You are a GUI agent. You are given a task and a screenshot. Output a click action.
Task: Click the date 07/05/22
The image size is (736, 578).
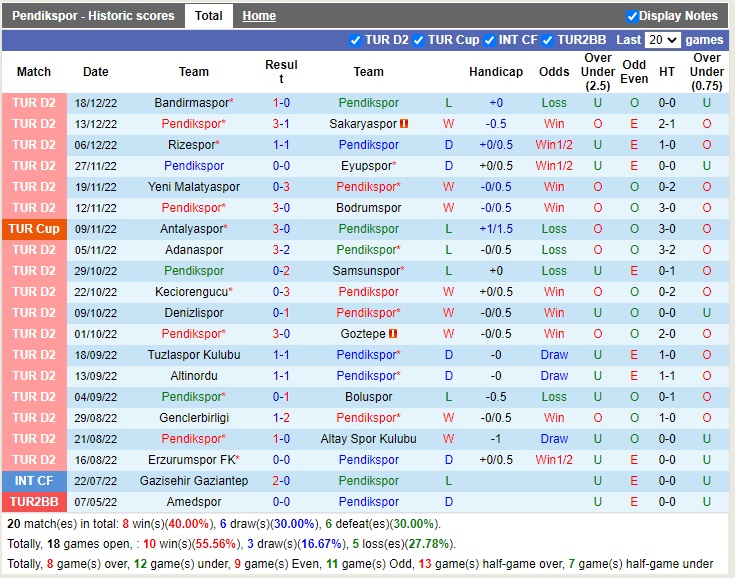[96, 502]
